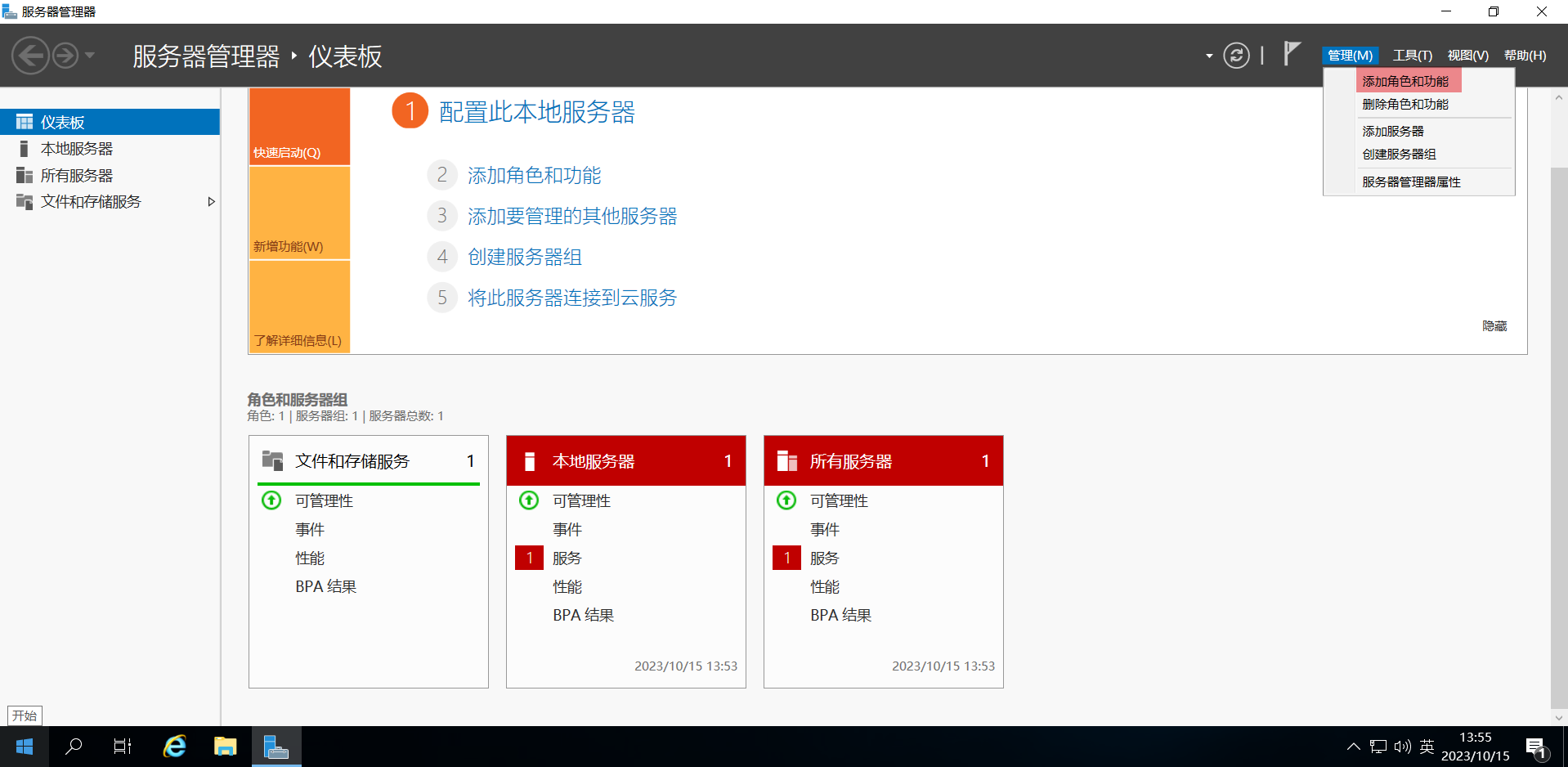Show hidden tray icons chevron
The width and height of the screenshot is (1568, 767).
click(x=1353, y=747)
